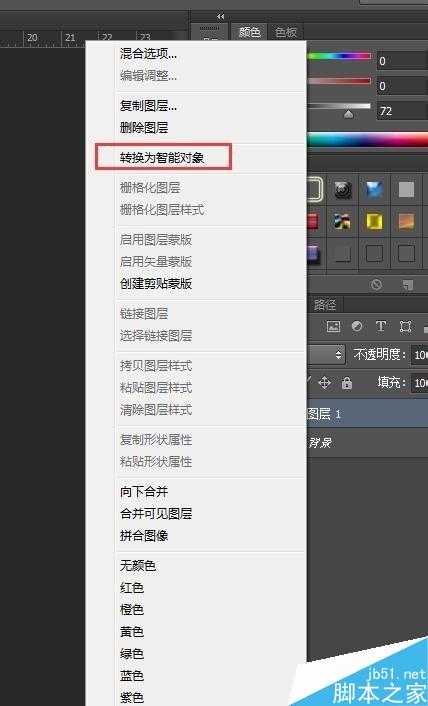428x706 pixels.
Task: Click the gray brightness slider bar
Action: [339, 106]
